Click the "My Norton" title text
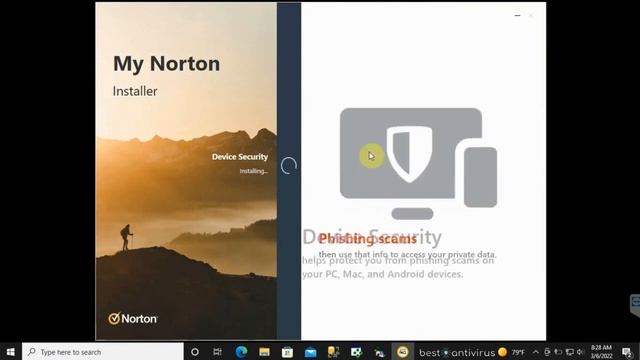Viewport: 640px width, 360px height. tap(167, 64)
